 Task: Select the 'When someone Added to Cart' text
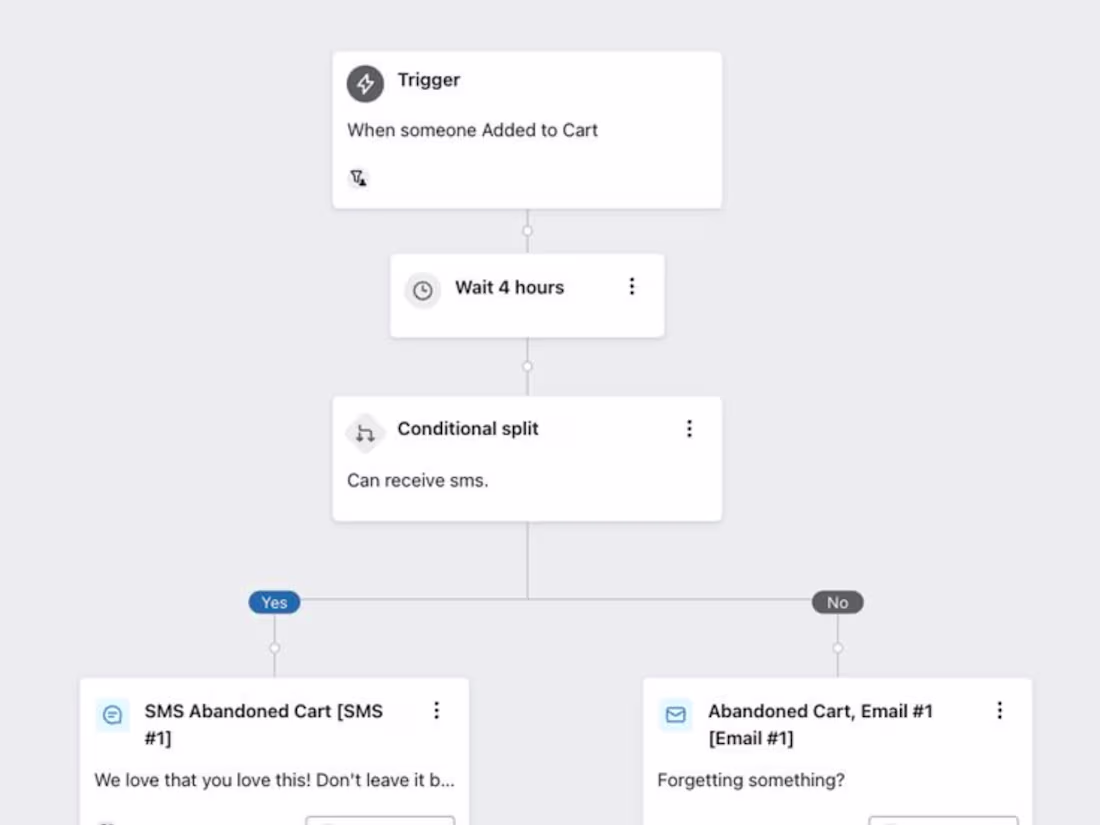(472, 130)
